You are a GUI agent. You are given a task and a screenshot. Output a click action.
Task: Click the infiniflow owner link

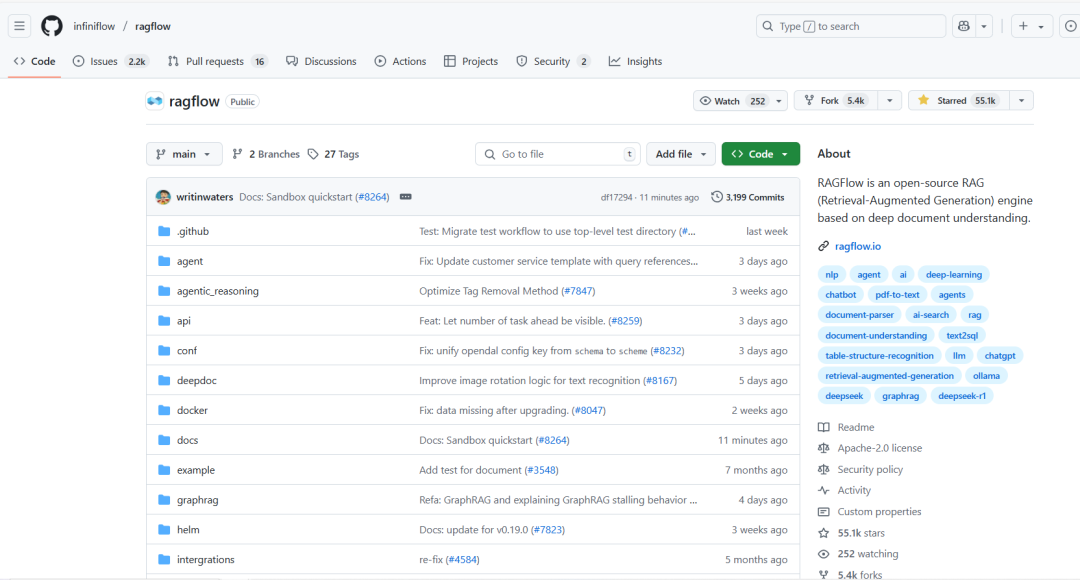[94, 26]
